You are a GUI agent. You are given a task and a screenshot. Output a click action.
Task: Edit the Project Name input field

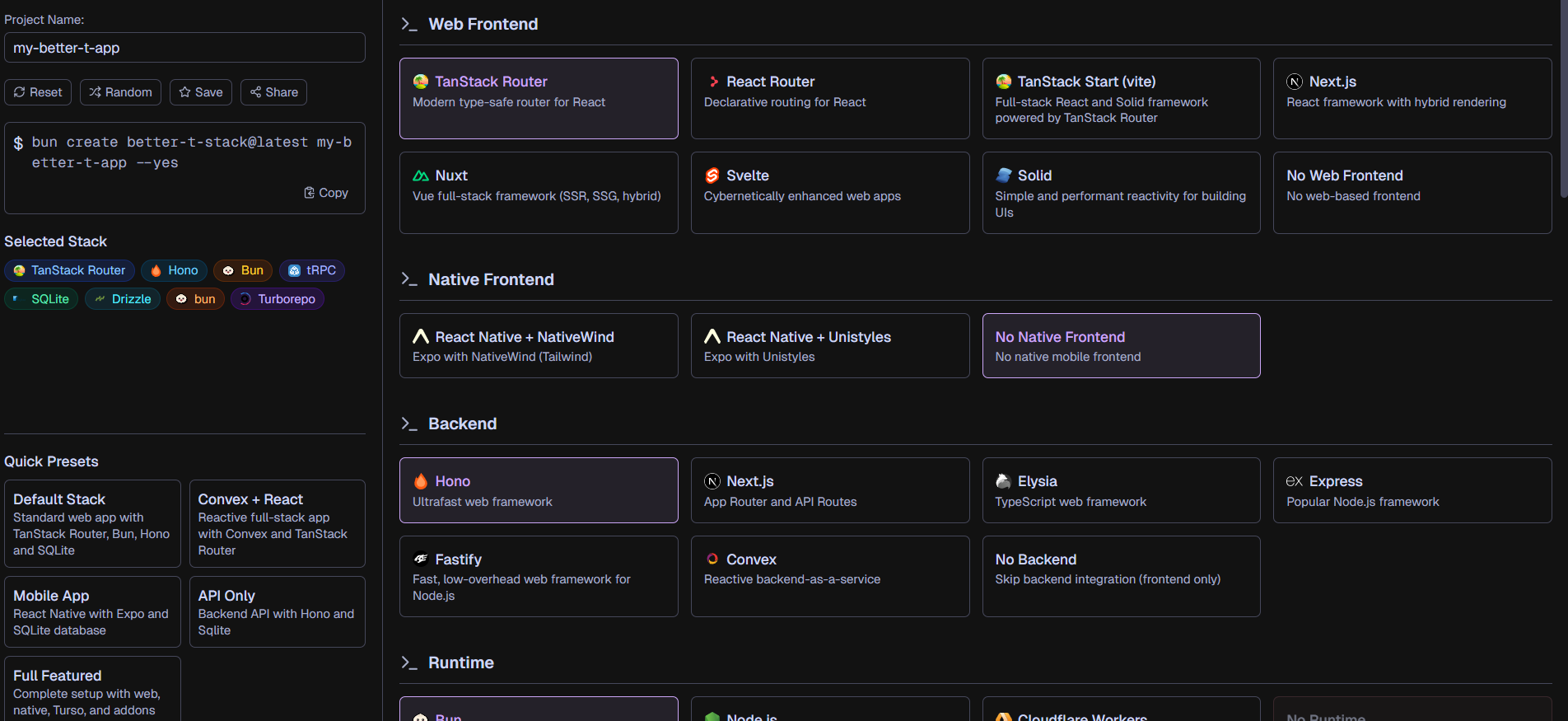184,48
